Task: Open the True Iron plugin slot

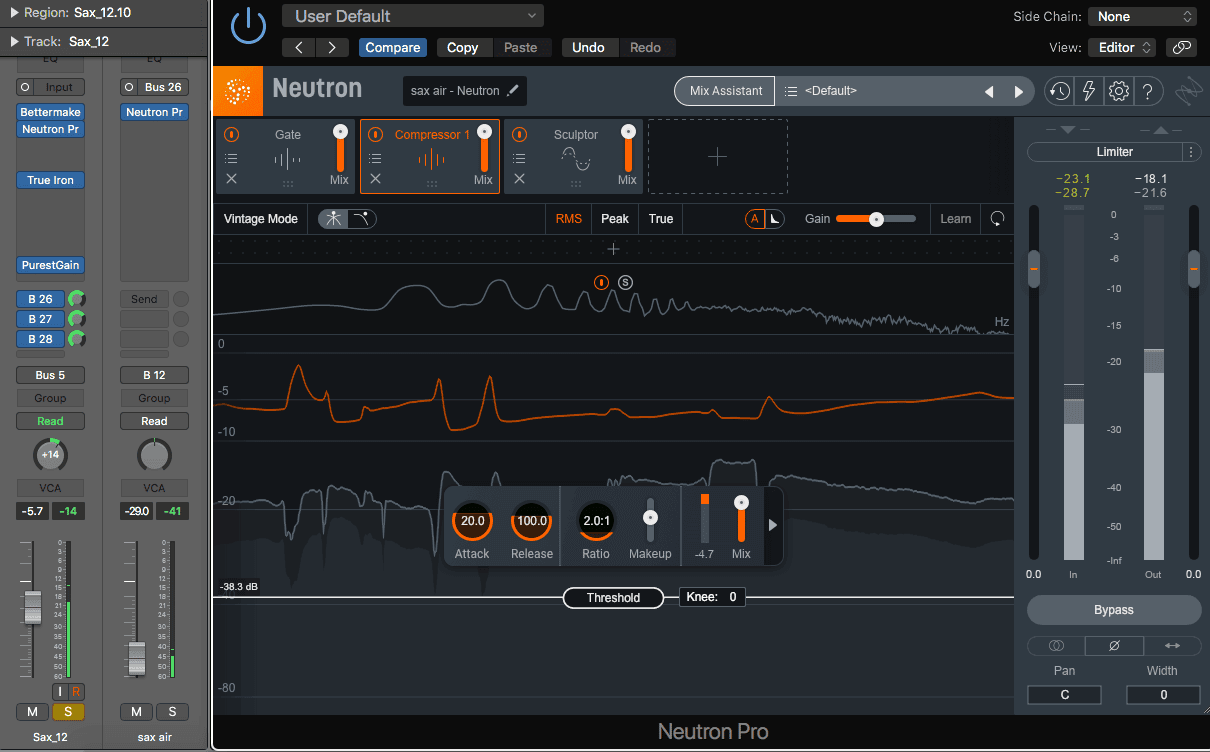Action: [50, 180]
